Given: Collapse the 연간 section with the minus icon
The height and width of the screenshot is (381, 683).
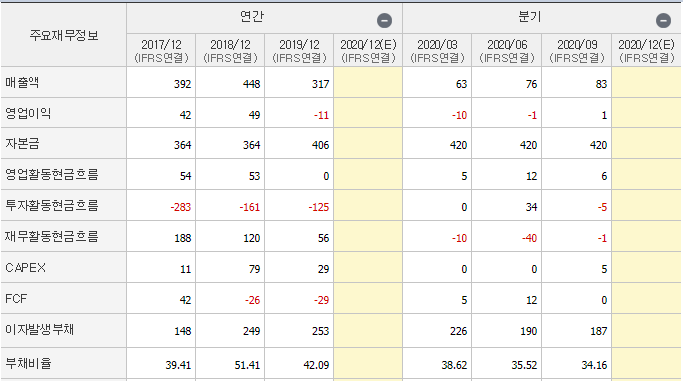Looking at the screenshot, I should click(x=384, y=20).
